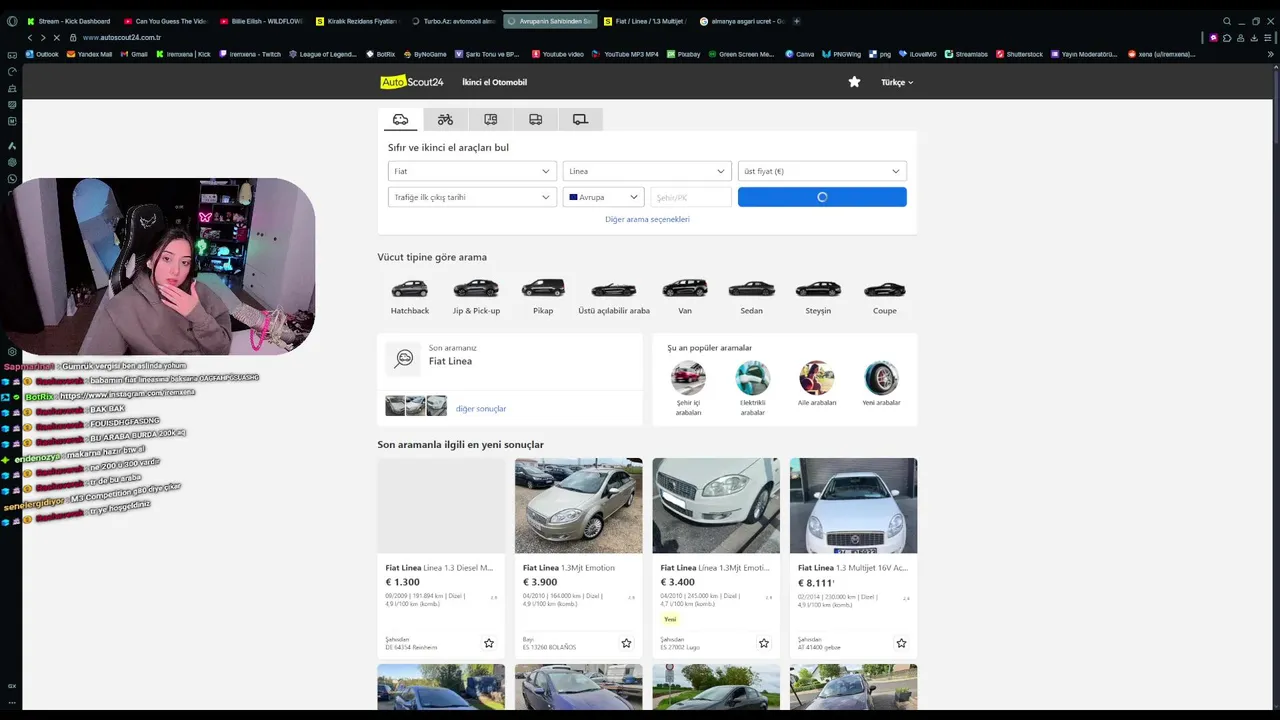Viewport: 1280px width, 720px height.
Task: Open Elektrikli arabalar popular search
Action: [752, 388]
